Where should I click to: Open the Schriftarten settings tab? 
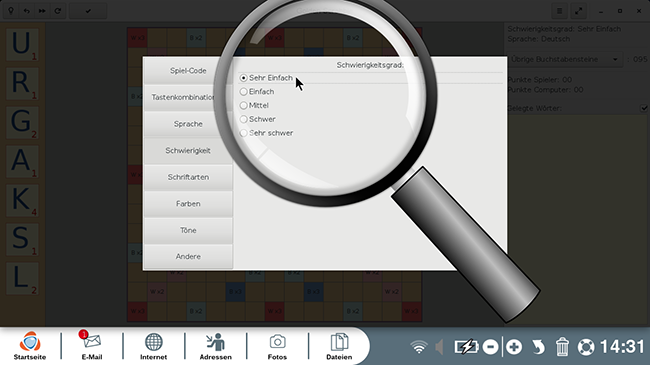[188, 177]
